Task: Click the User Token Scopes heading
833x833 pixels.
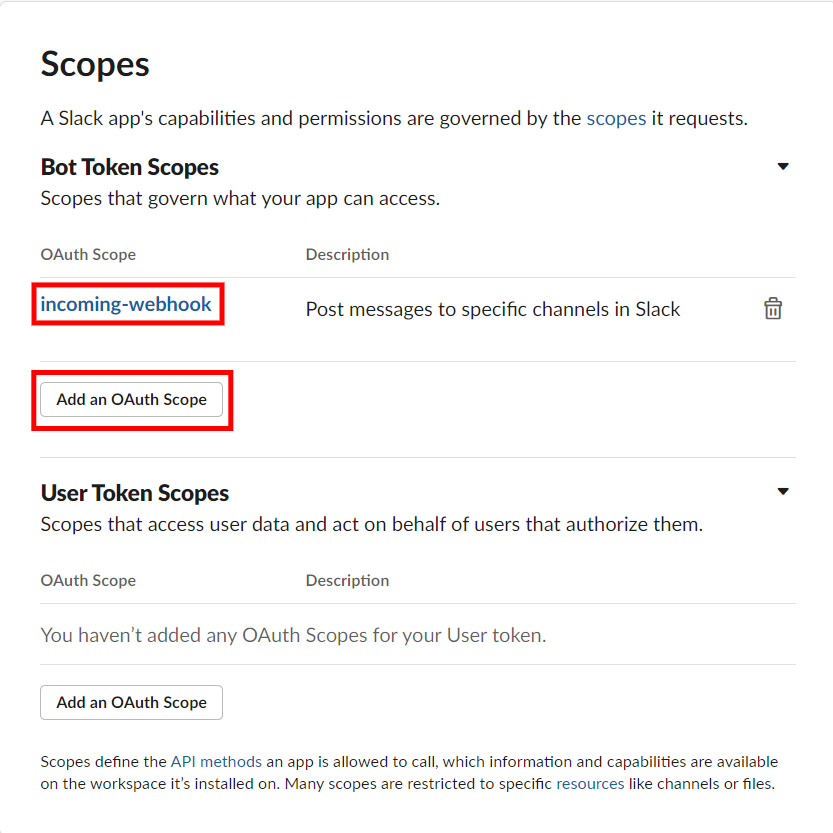Action: [135, 493]
